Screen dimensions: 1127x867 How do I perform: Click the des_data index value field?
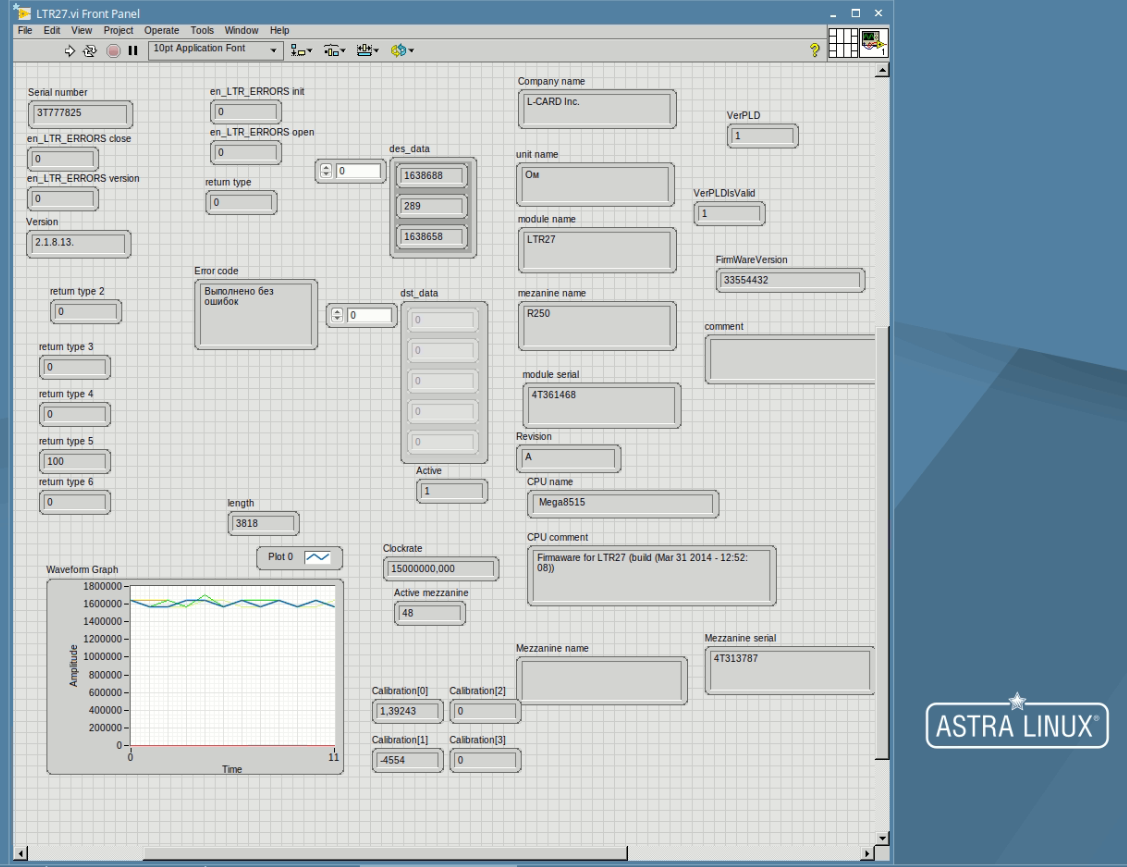pos(359,171)
